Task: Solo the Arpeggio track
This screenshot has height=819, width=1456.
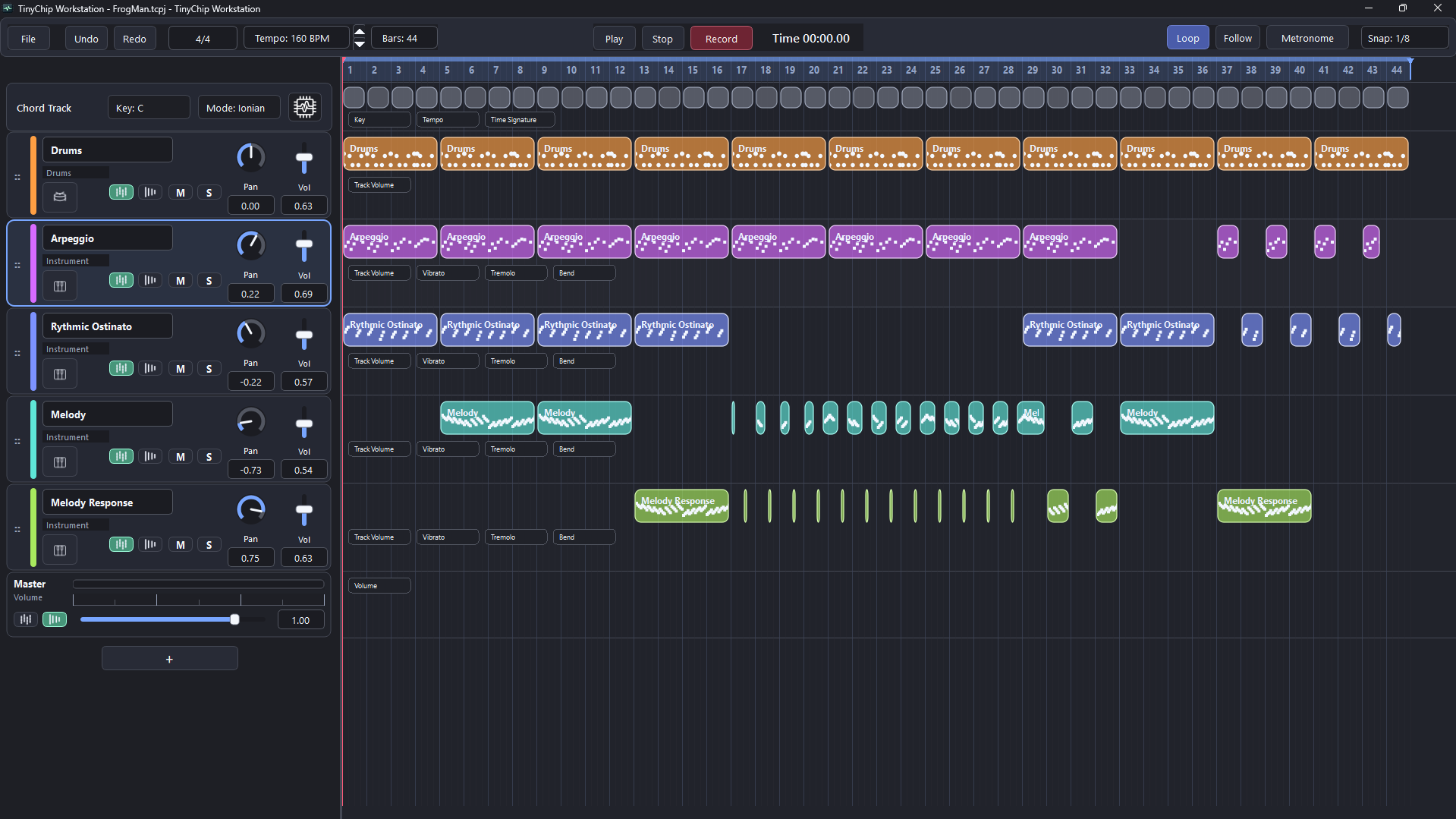Action: 209,281
